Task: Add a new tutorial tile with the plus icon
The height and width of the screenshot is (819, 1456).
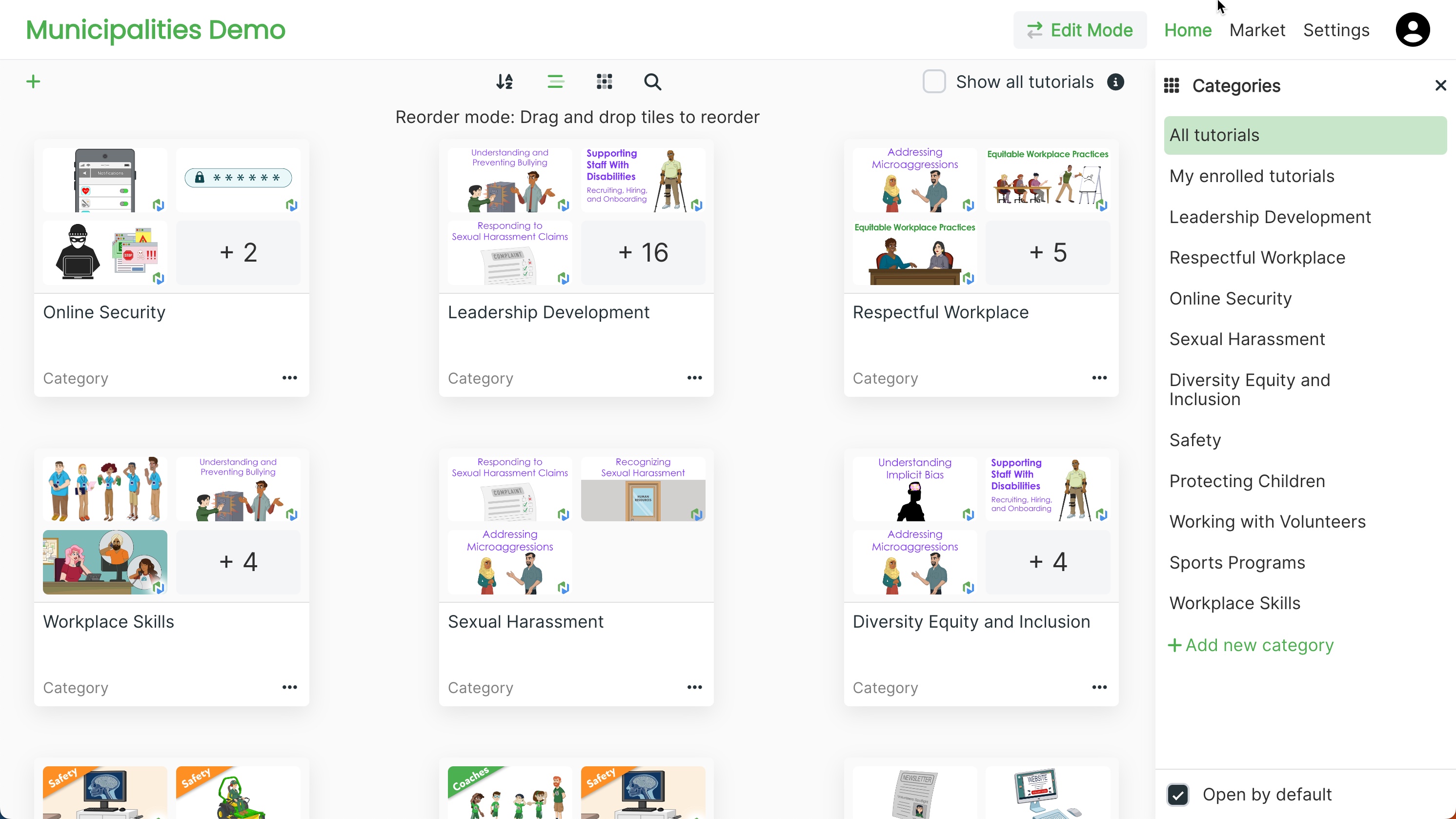Action: point(32,81)
